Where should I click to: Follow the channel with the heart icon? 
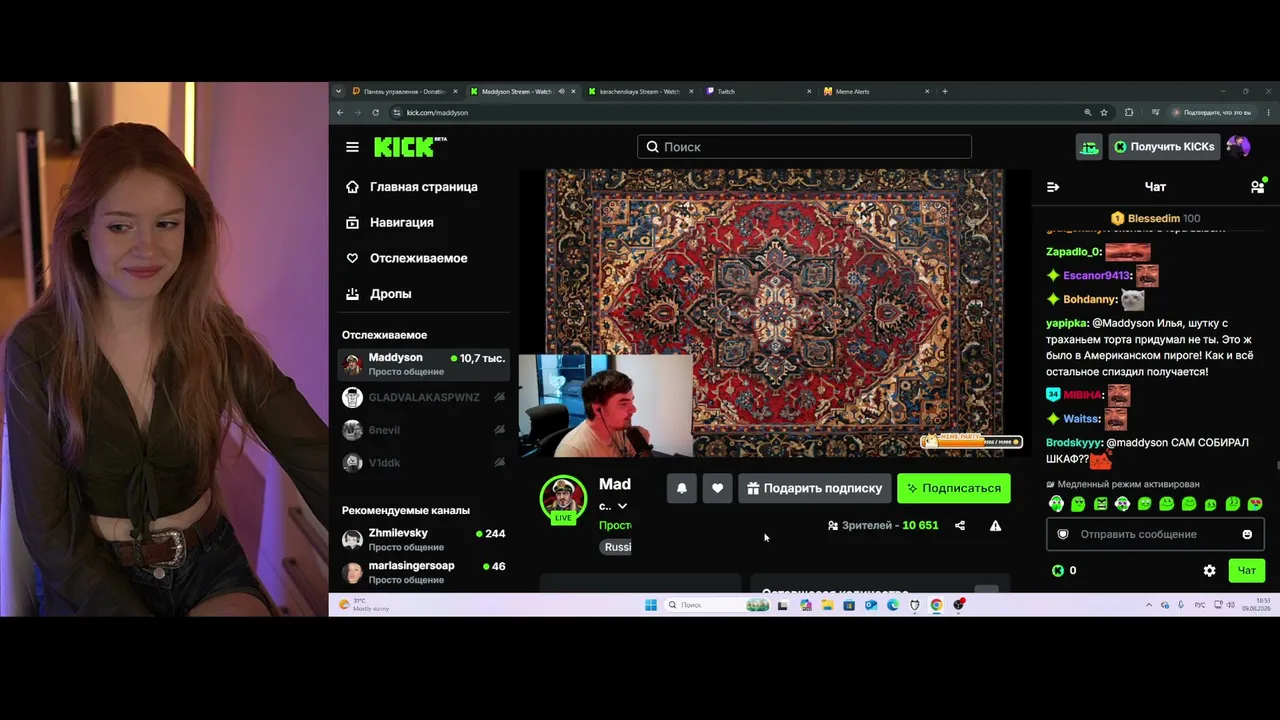coord(717,488)
